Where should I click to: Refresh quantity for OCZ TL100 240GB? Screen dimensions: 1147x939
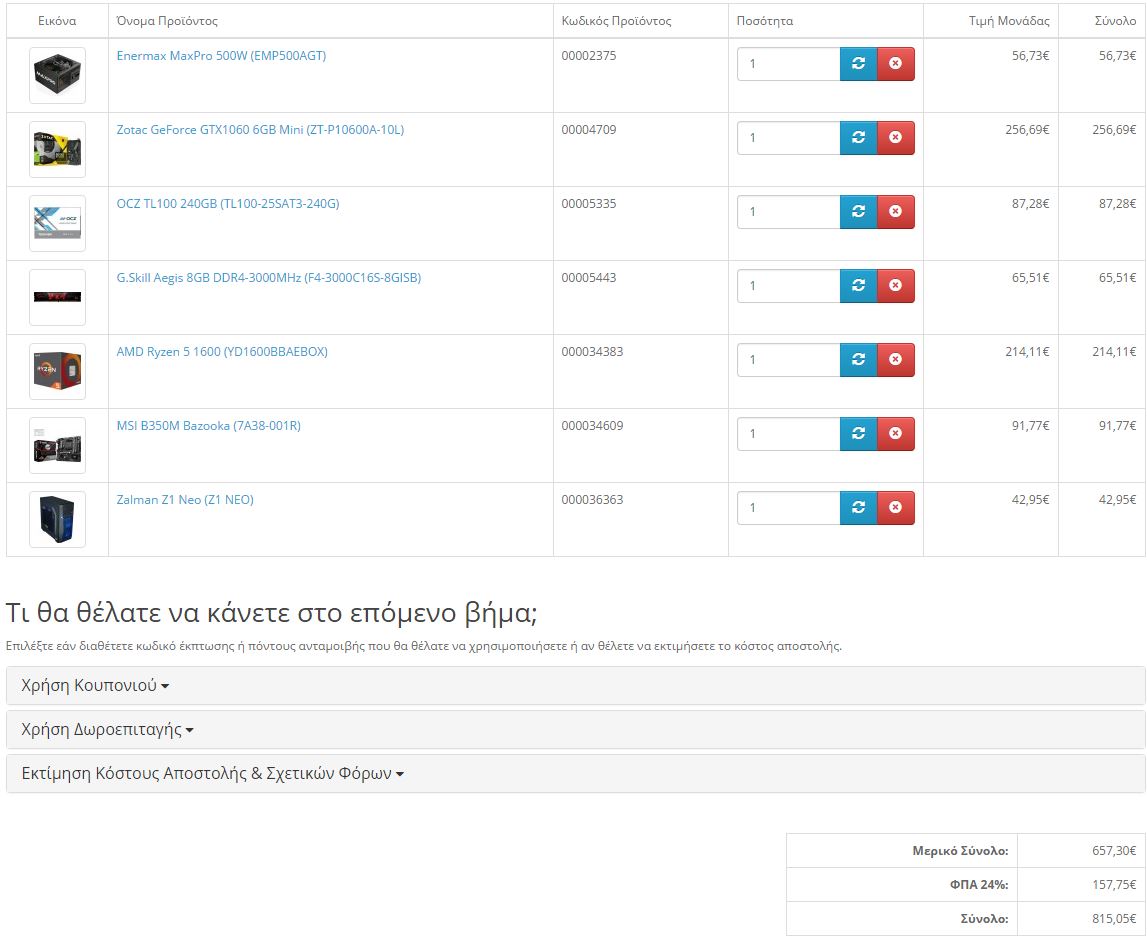click(858, 211)
